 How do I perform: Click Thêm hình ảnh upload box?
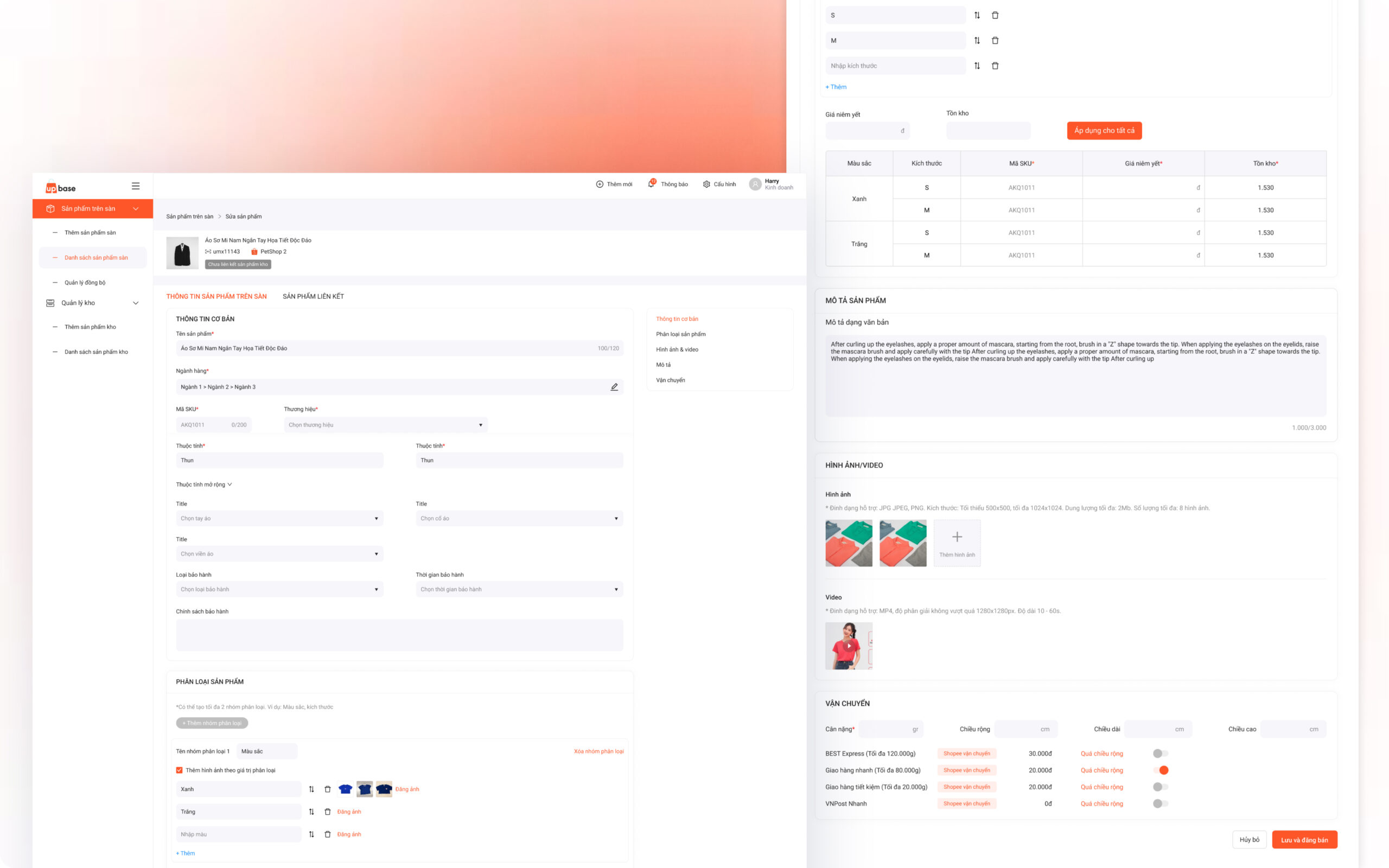[x=956, y=543]
